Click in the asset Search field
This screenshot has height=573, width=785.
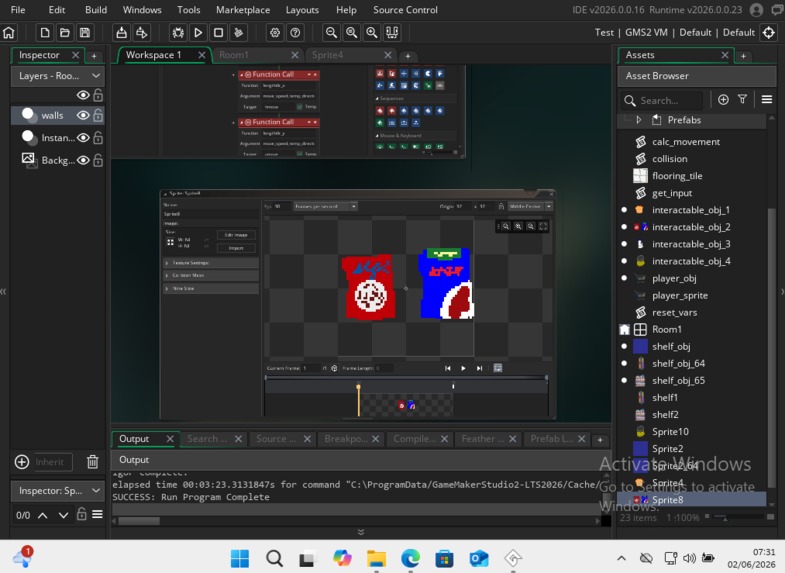[x=662, y=101]
